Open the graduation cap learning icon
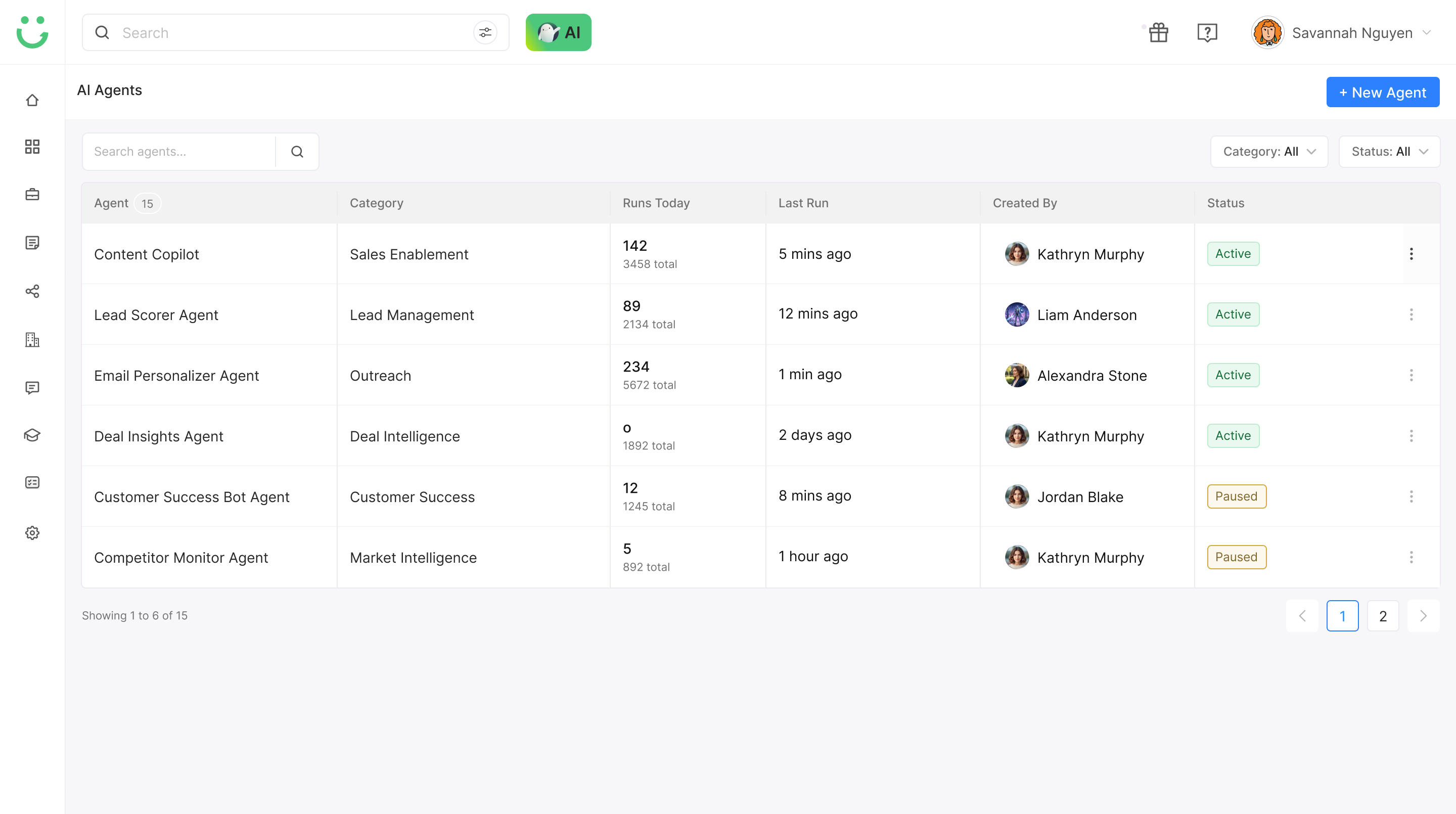 32,435
